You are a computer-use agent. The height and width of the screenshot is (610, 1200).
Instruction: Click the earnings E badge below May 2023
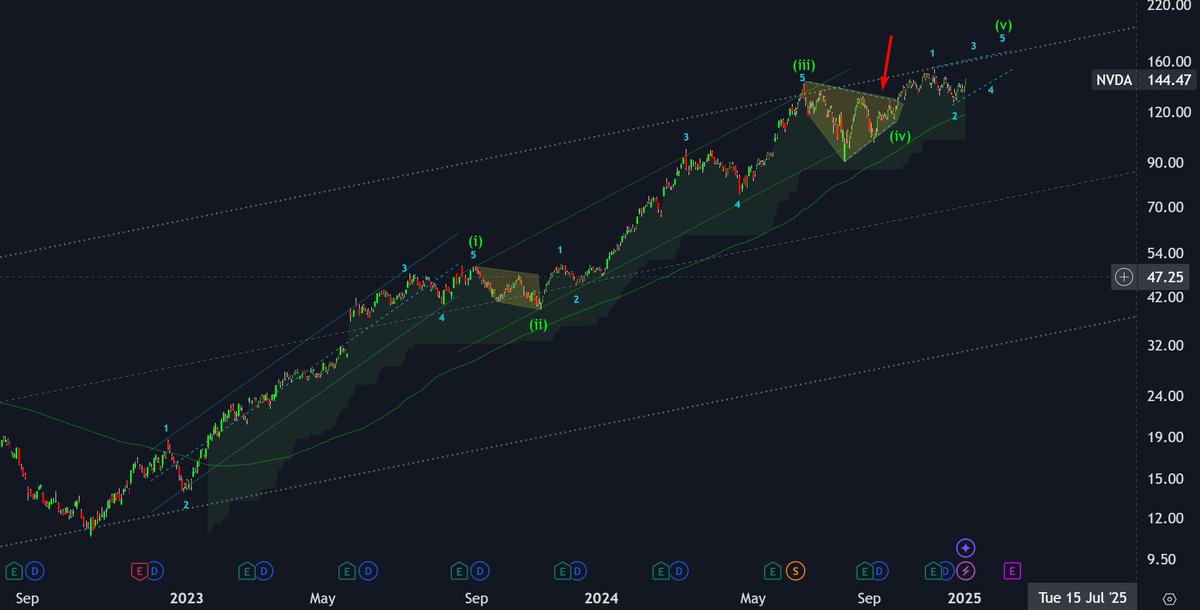pos(348,571)
